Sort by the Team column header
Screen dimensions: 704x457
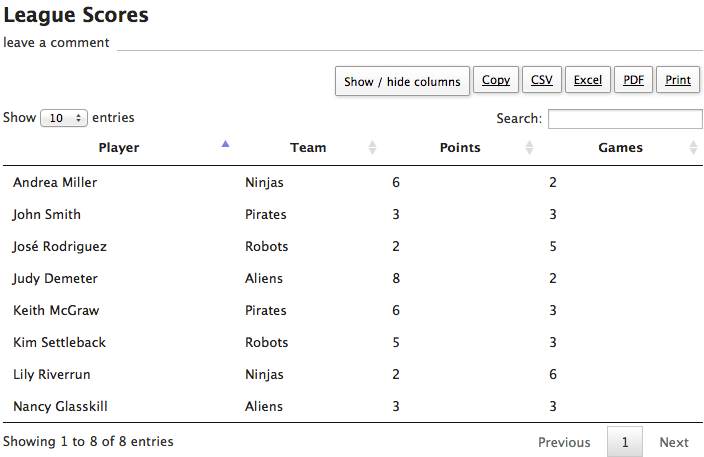pyautogui.click(x=308, y=148)
